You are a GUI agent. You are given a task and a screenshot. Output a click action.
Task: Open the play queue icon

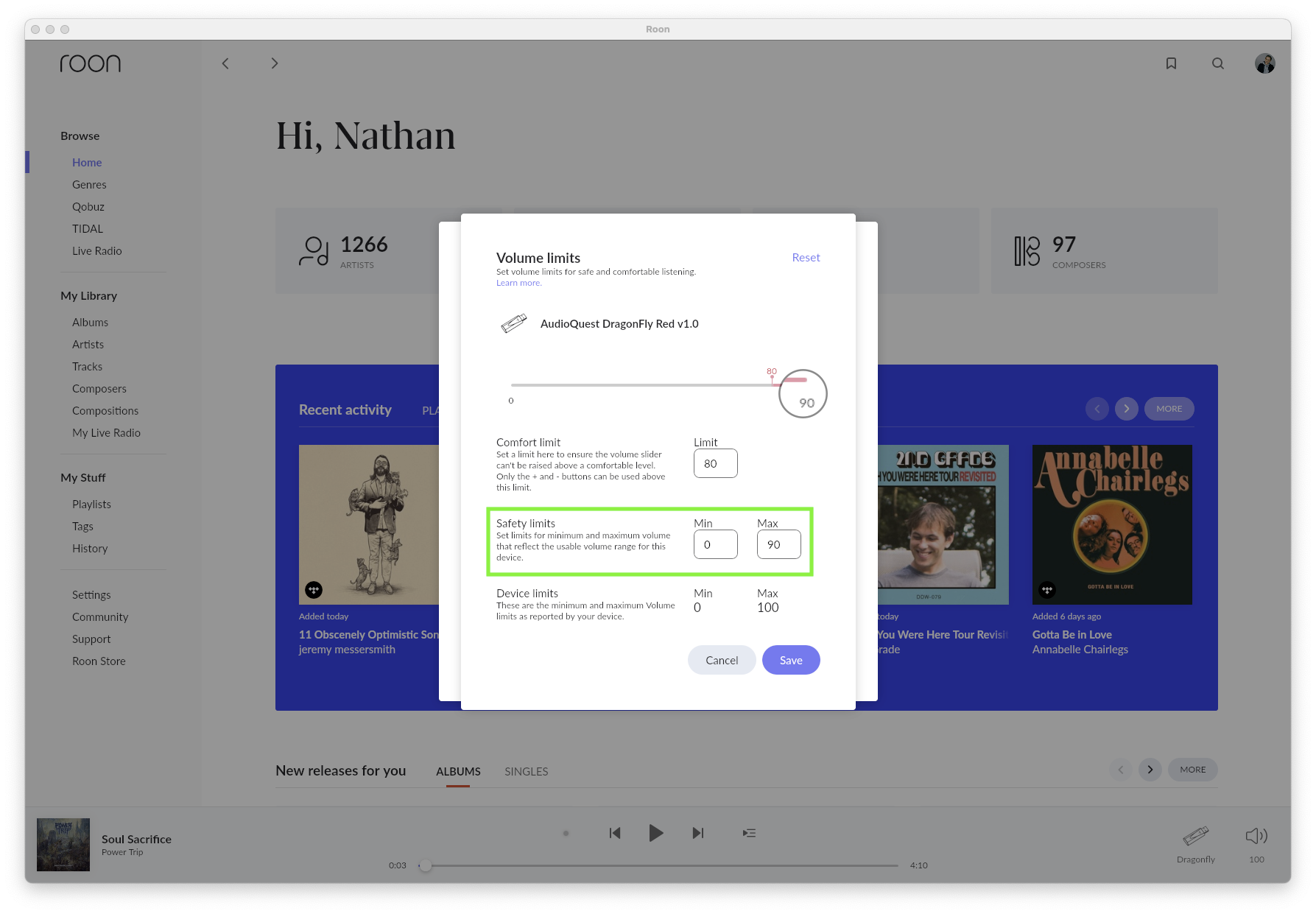(x=749, y=833)
